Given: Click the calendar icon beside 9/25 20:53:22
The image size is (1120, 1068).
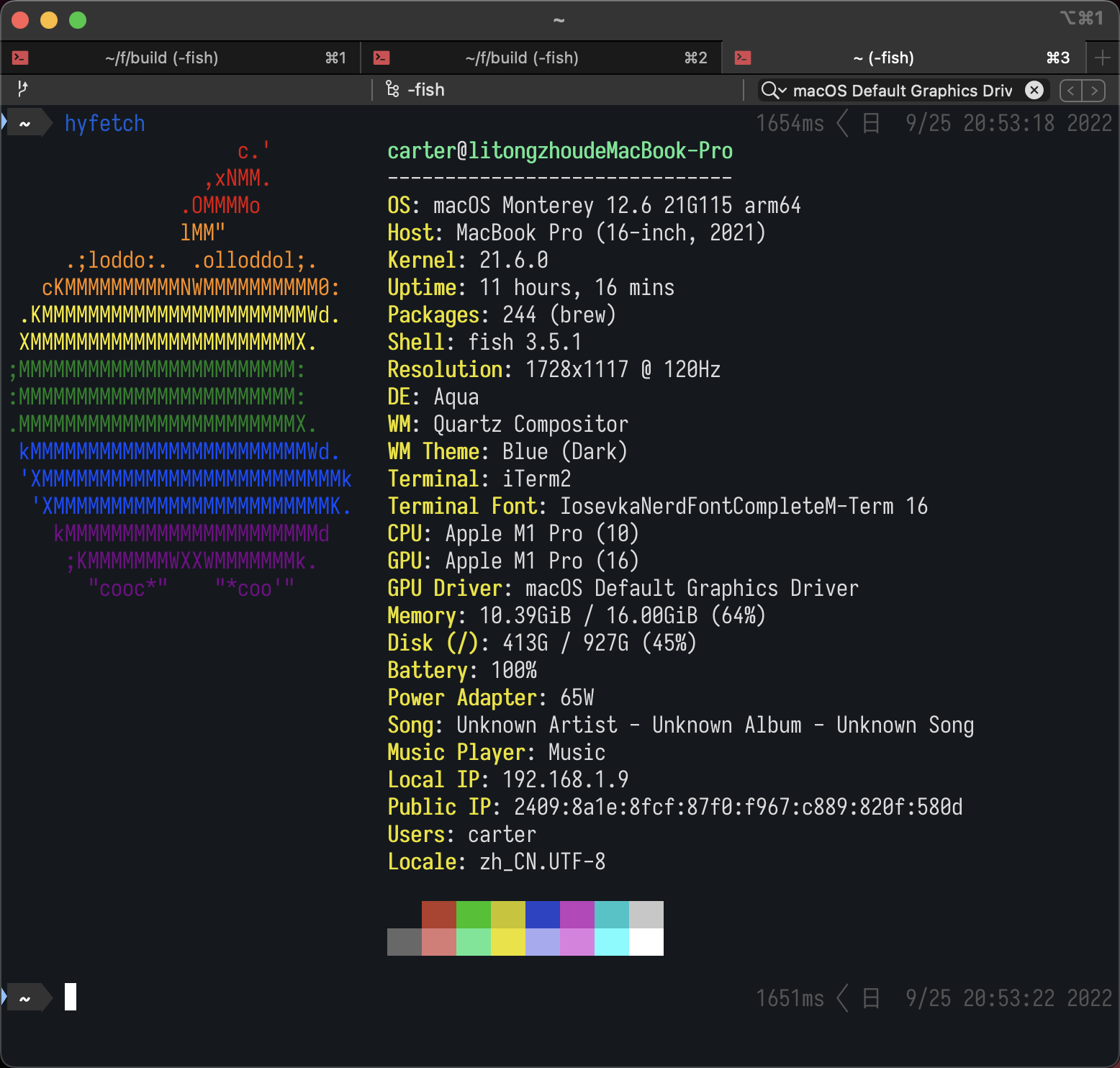Looking at the screenshot, I should (x=871, y=998).
